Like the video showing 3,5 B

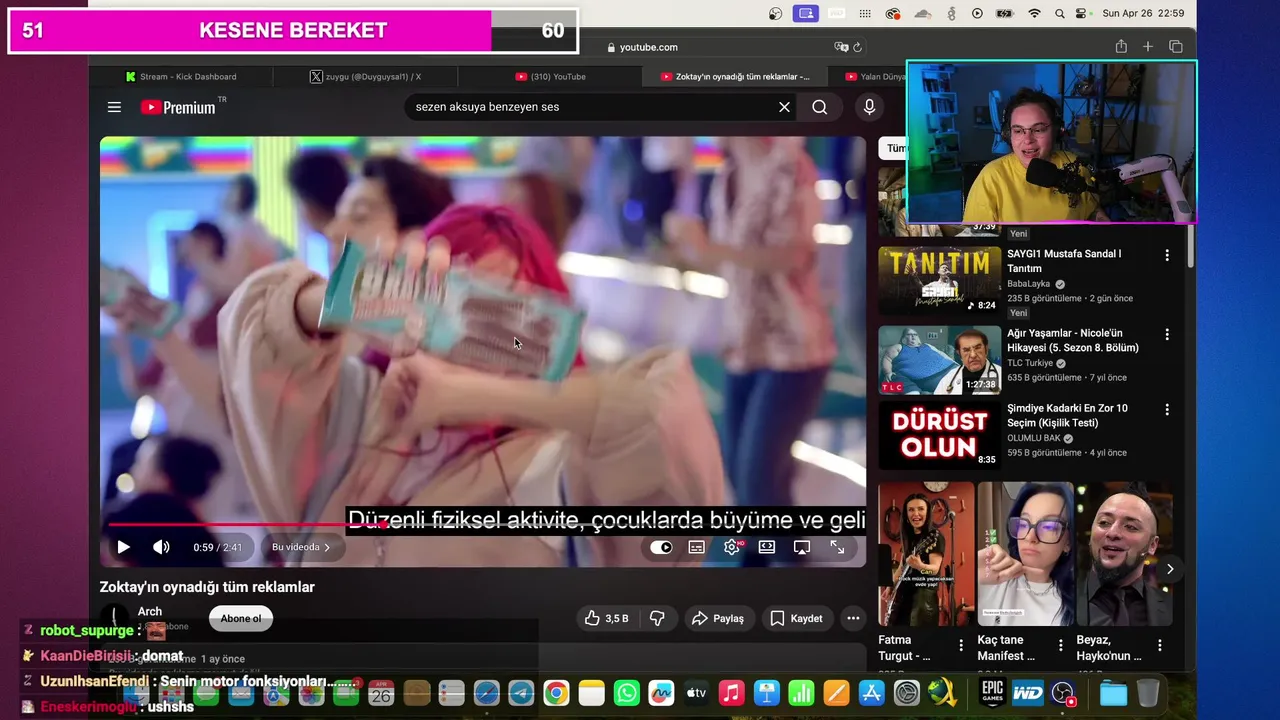(x=607, y=618)
